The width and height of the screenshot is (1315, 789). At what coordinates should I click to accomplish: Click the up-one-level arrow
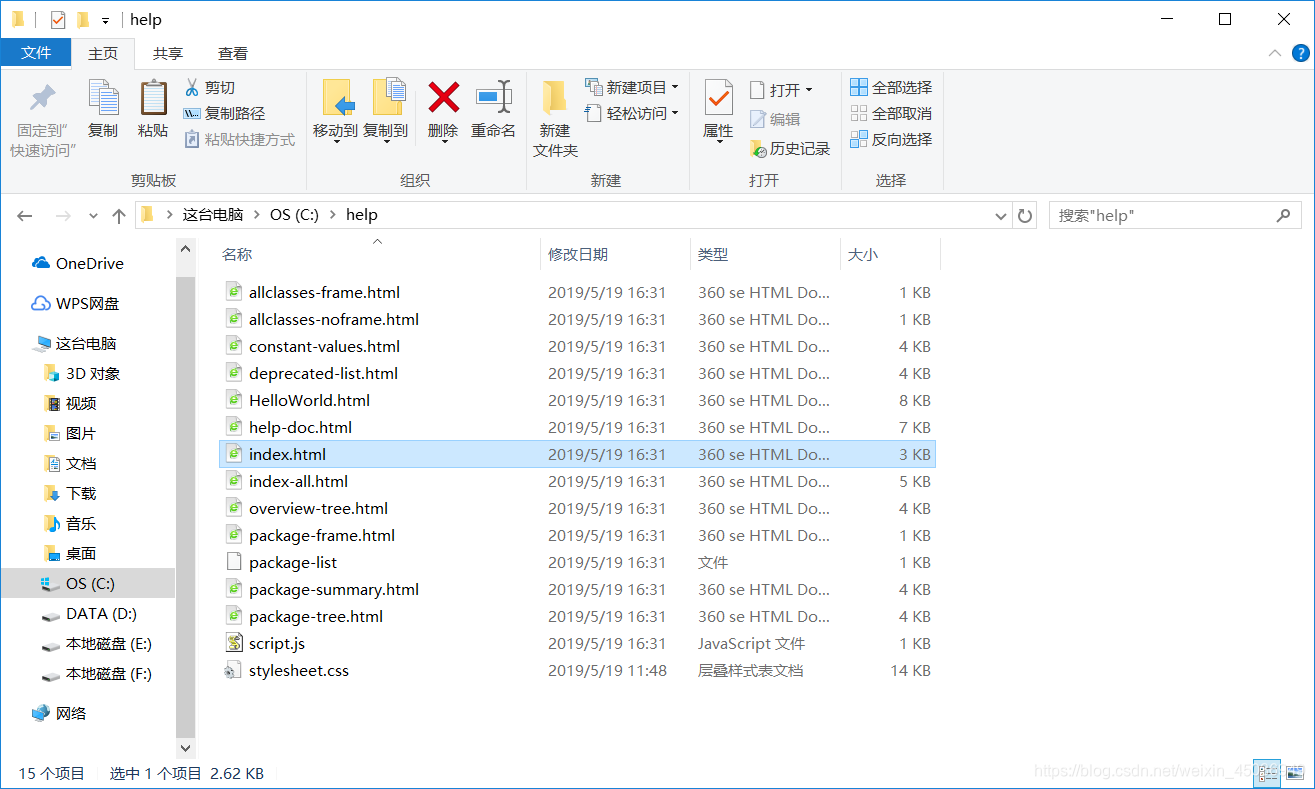coord(119,215)
